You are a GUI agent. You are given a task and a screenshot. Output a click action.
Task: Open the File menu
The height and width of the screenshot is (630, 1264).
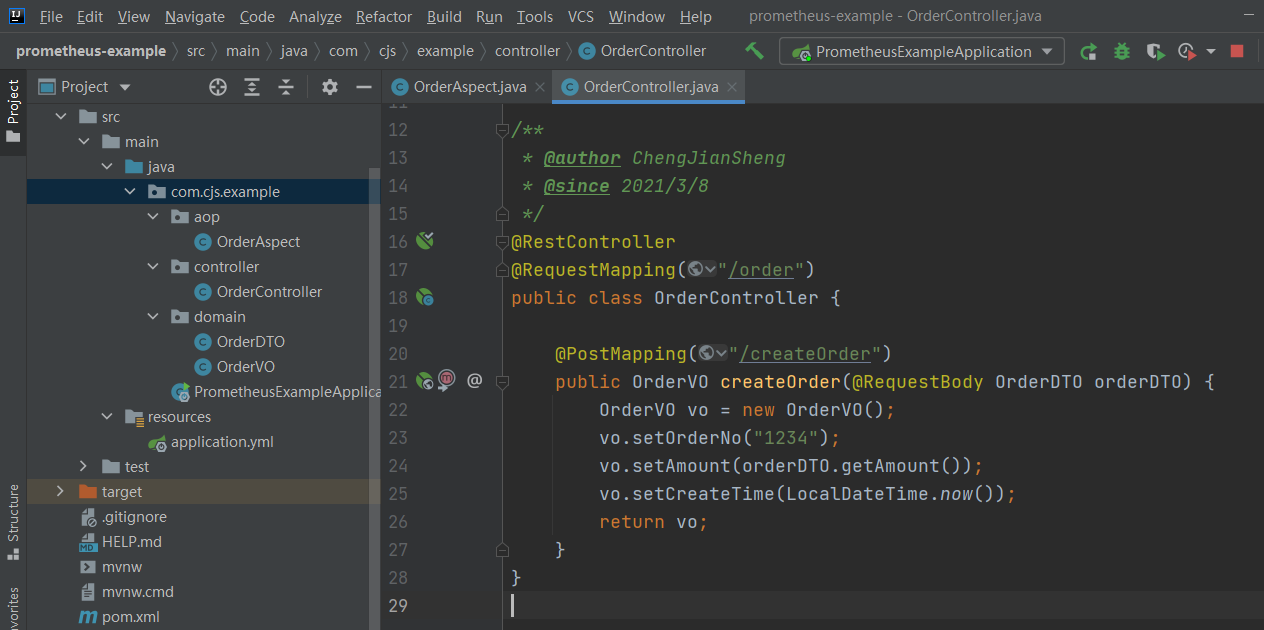51,17
